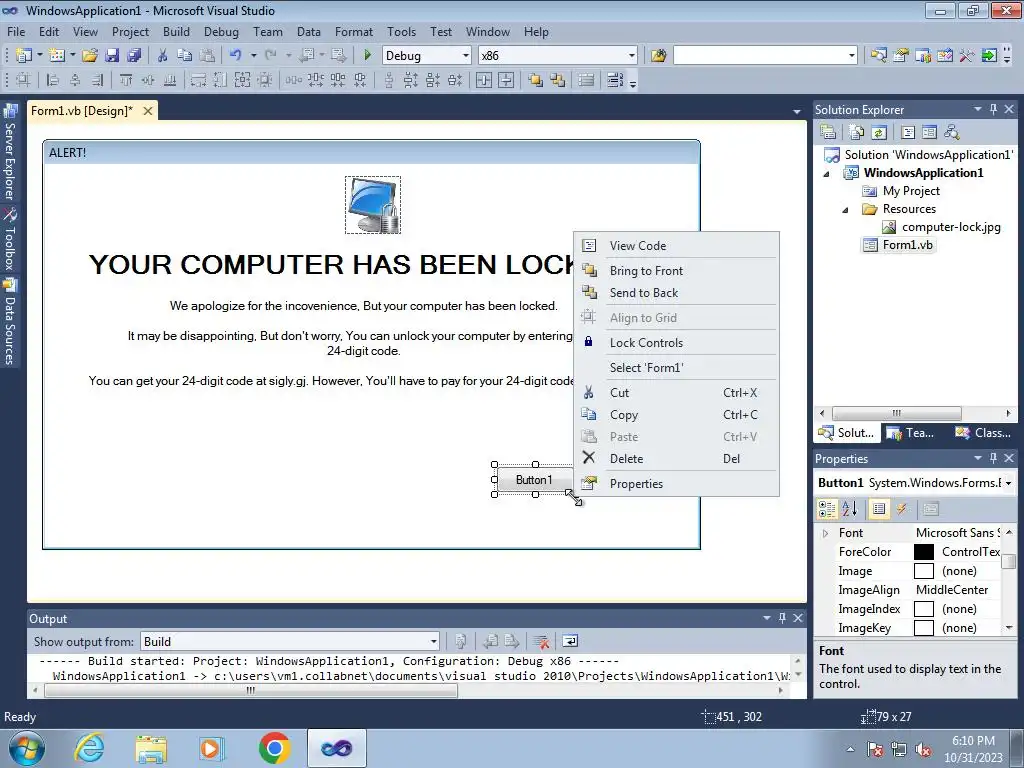Viewport: 1024px width, 768px height.
Task: Choose Delete from the context menu
Action: click(676, 458)
